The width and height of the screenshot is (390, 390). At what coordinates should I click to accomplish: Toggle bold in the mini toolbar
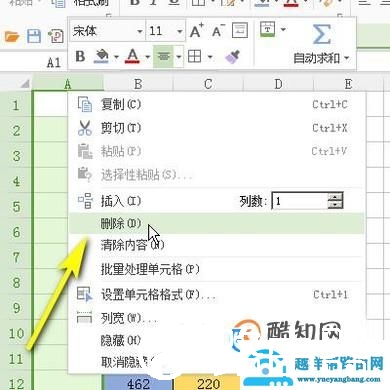click(x=80, y=56)
